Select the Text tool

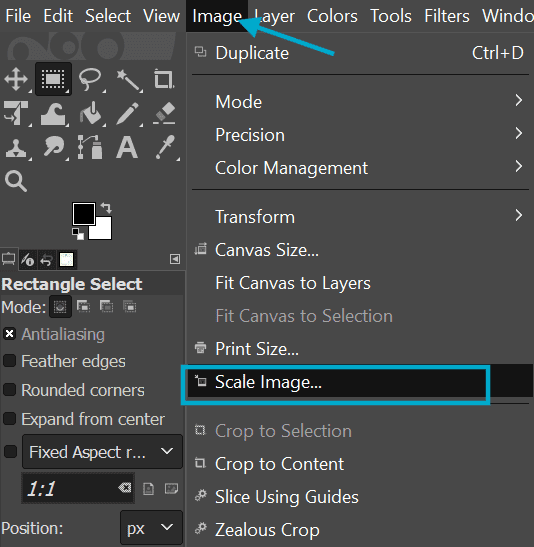(x=127, y=147)
